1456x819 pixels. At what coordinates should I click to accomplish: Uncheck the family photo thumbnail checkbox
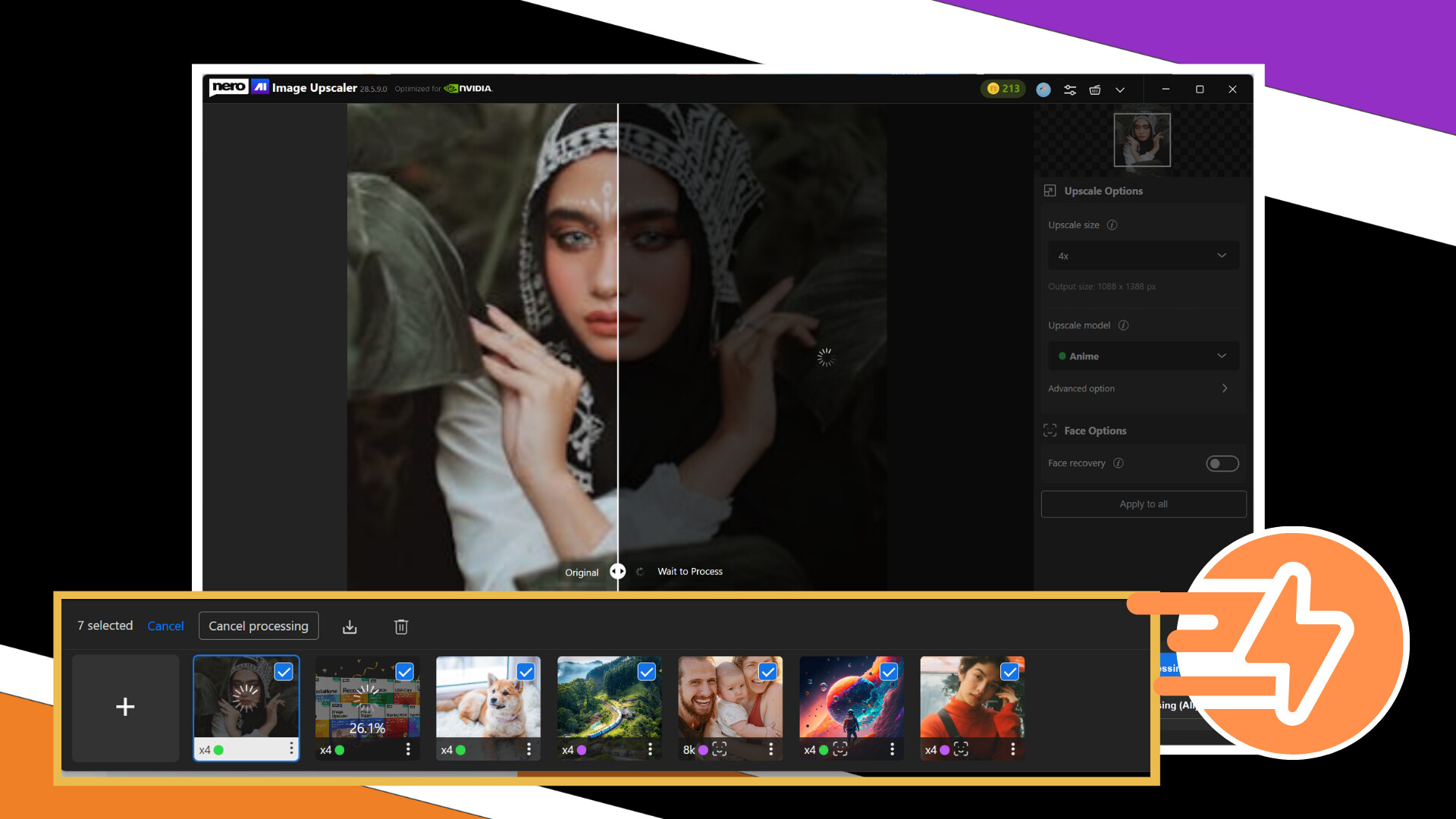pyautogui.click(x=767, y=672)
